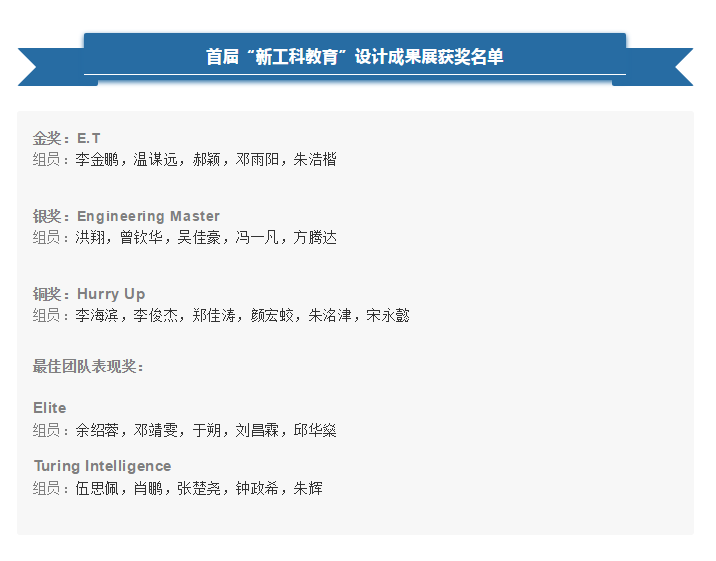Select the heading 铜奖：Hurry Up
Screen dimensions: 716x561
(89, 294)
